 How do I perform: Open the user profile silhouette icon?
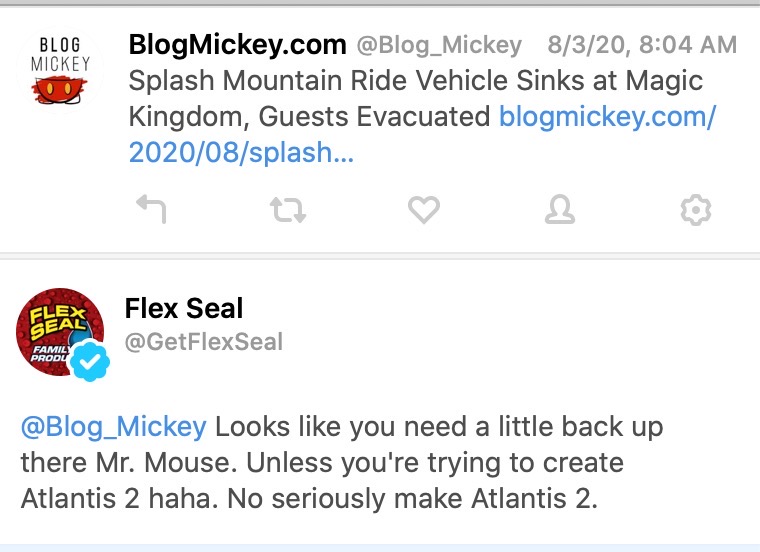(560, 209)
